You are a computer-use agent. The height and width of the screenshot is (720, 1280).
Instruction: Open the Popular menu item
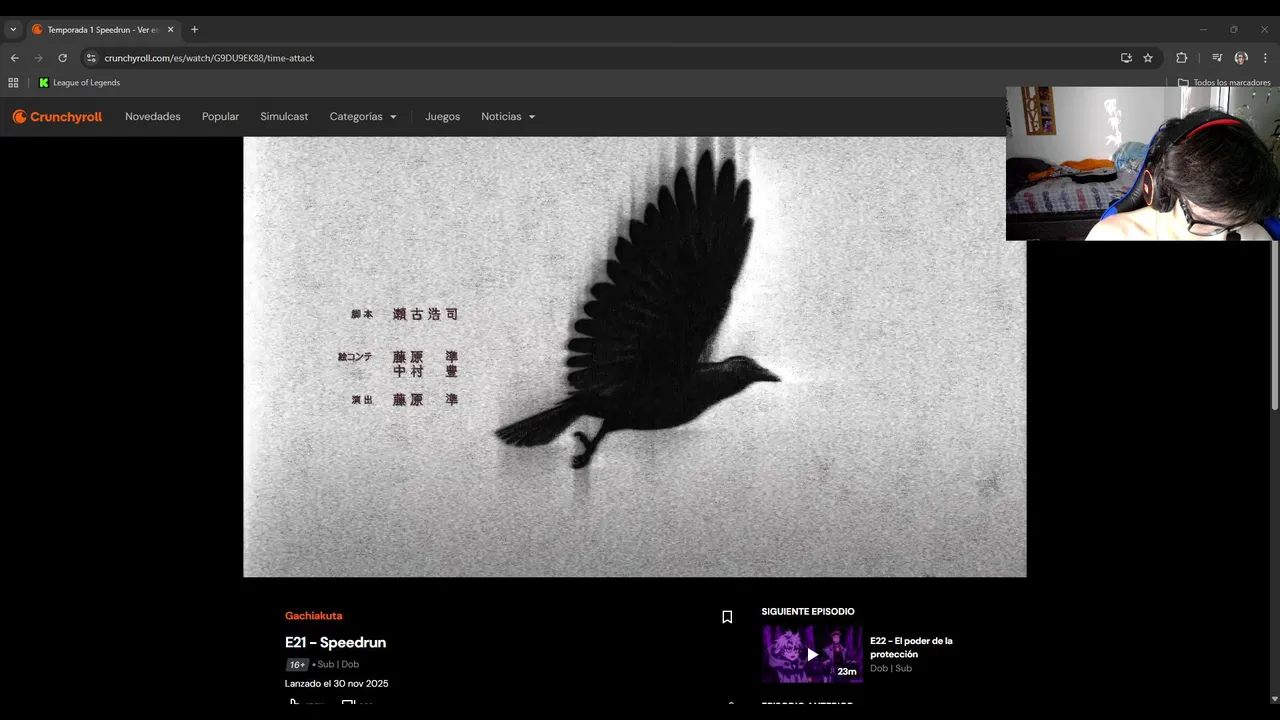(x=220, y=117)
